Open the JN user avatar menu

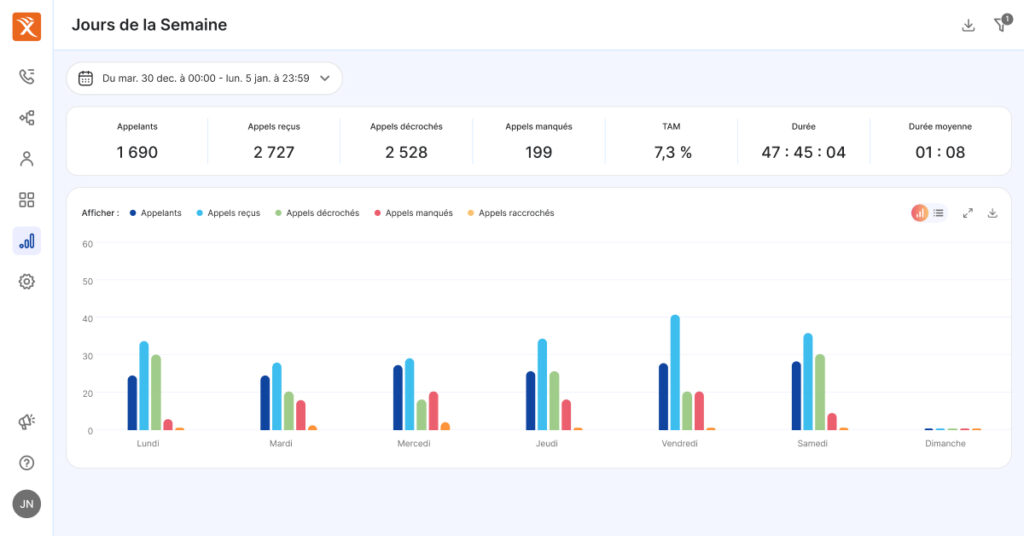pos(26,504)
